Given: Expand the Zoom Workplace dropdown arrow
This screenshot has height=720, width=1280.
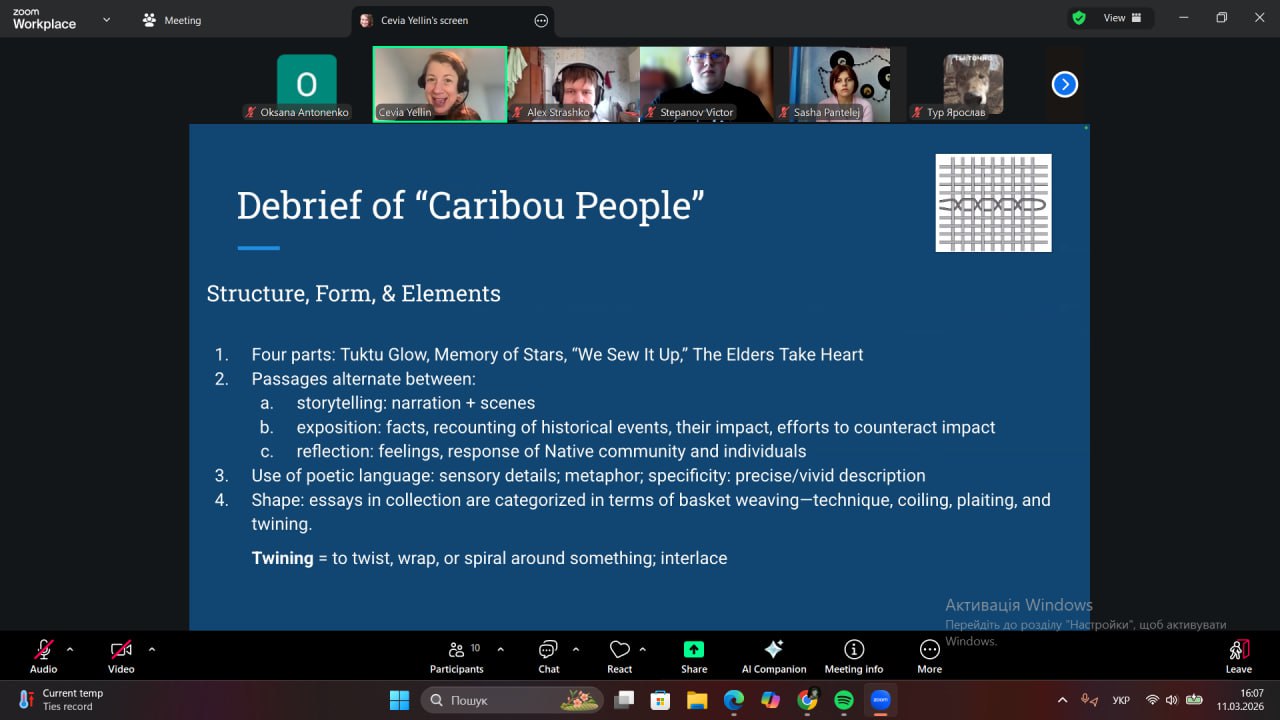Looking at the screenshot, I should (x=106, y=19).
